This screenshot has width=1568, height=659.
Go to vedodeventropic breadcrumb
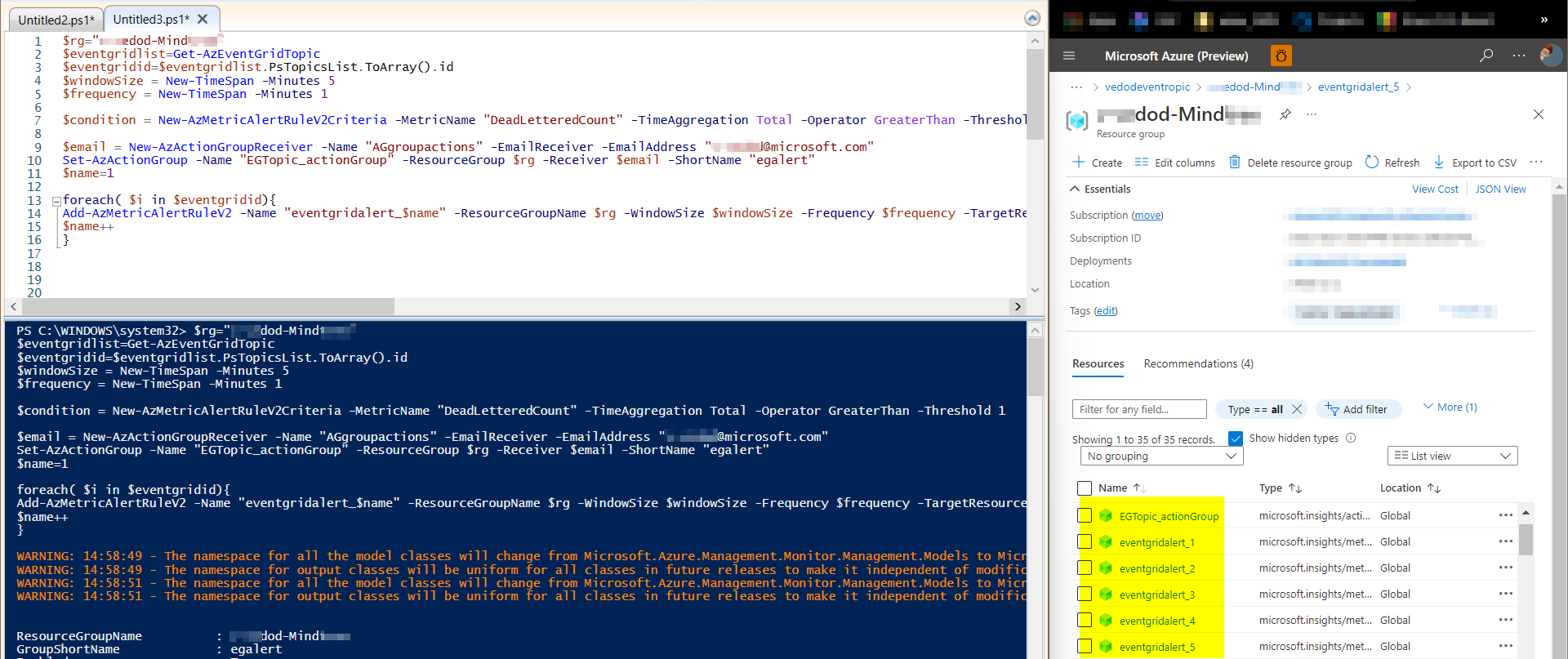click(x=1147, y=87)
